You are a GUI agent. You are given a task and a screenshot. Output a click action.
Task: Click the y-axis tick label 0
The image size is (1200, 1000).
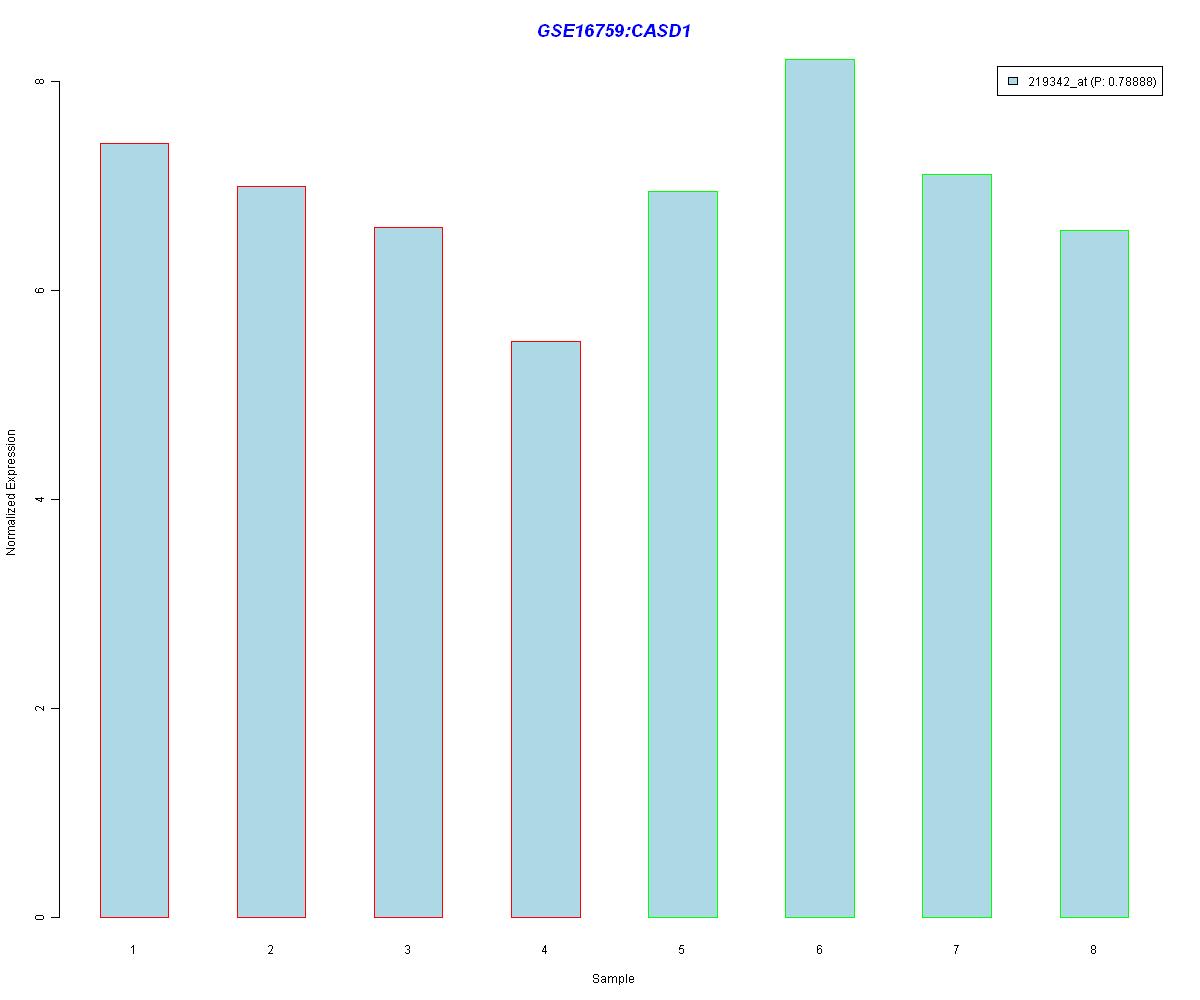[x=40, y=917]
